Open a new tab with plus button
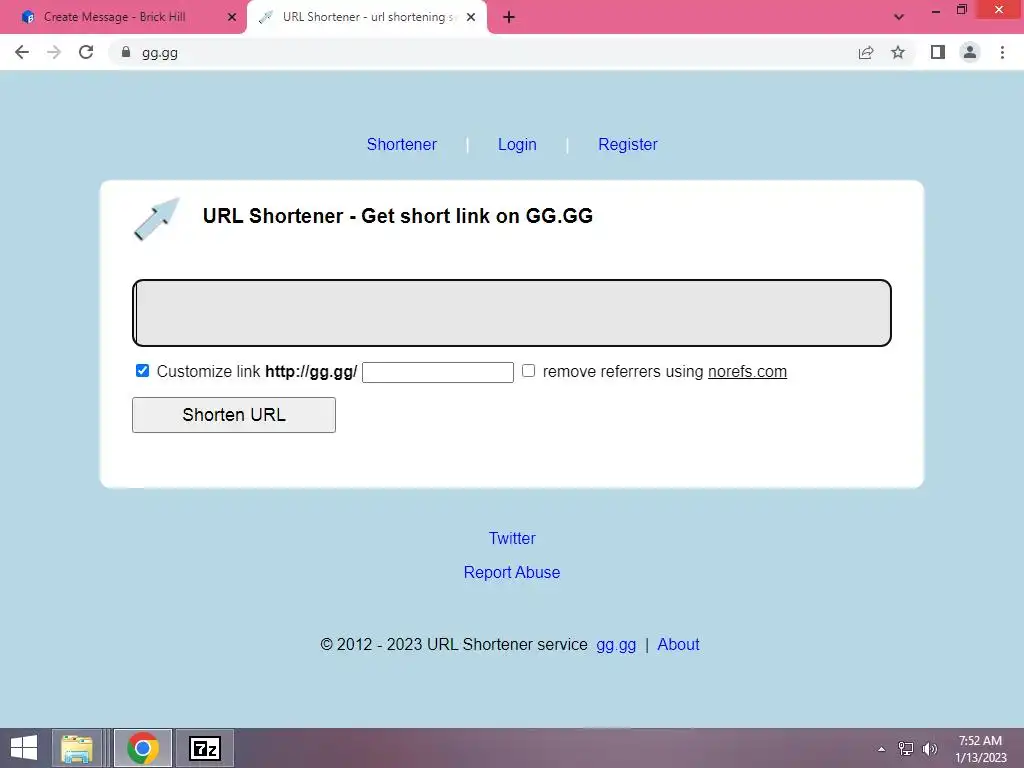This screenshot has height=768, width=1024. (x=509, y=17)
